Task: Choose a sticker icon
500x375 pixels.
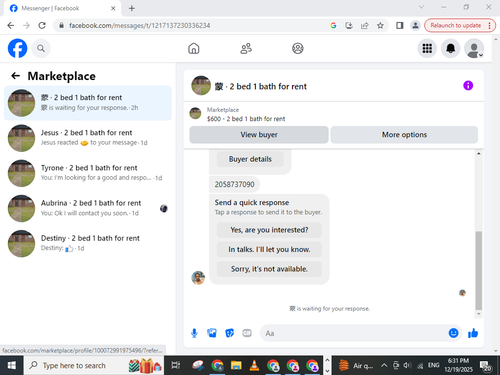Action: coord(229,333)
